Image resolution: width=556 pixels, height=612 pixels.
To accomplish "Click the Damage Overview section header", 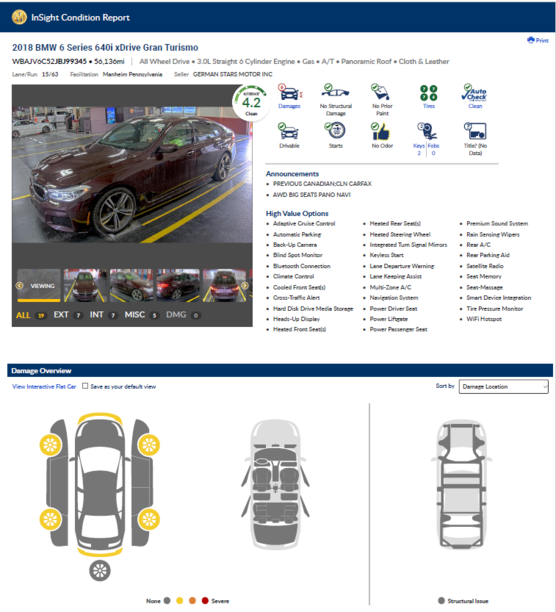I will tap(280, 370).
